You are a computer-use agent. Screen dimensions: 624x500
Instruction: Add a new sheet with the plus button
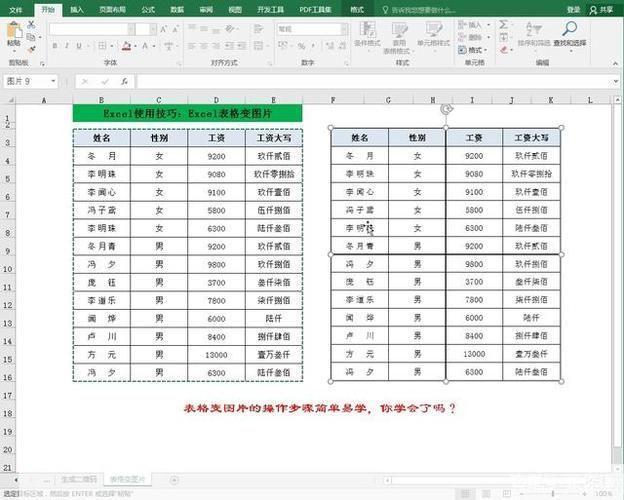tap(174, 480)
